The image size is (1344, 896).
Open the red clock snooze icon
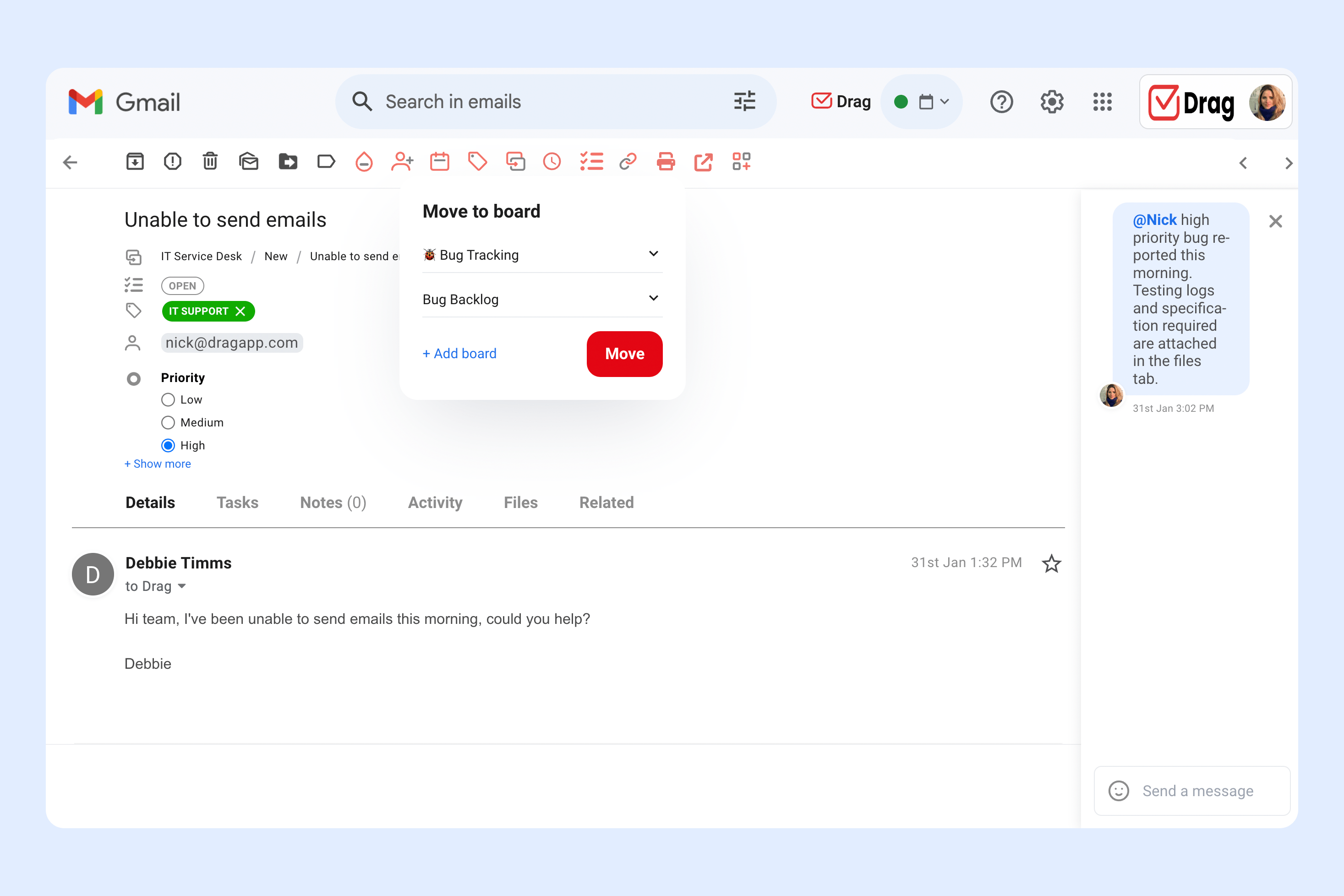(x=552, y=162)
